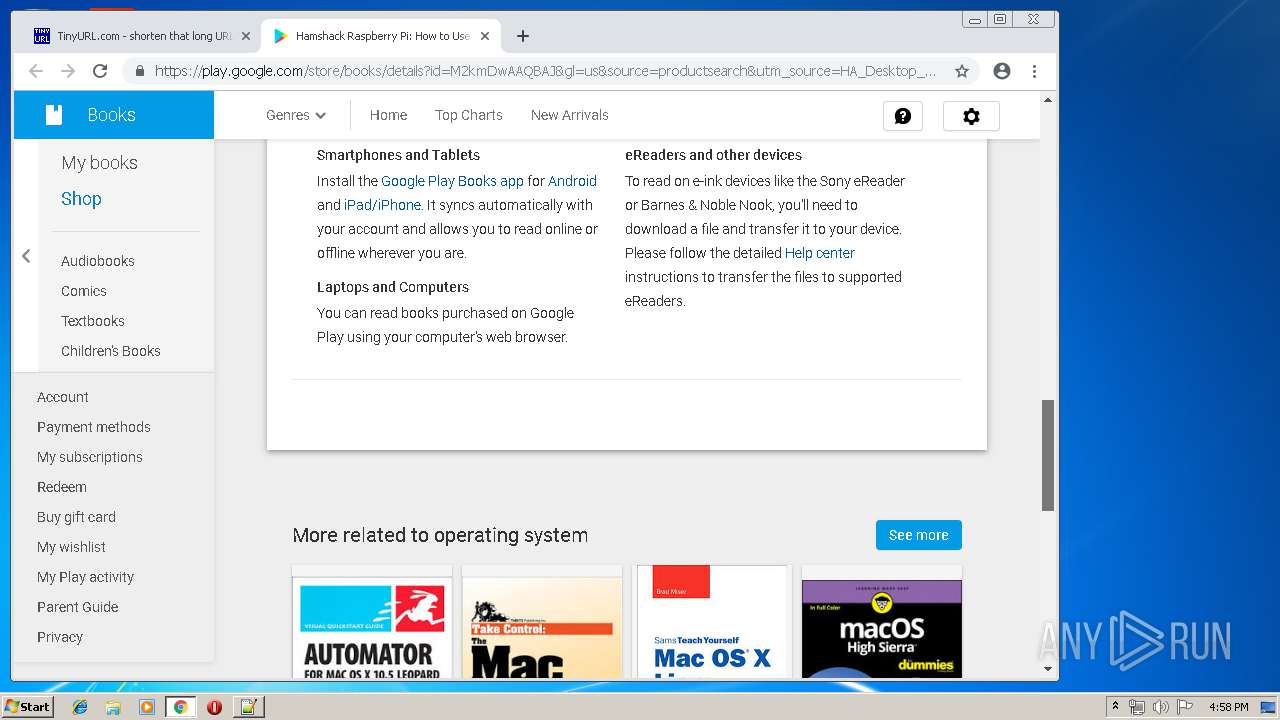Follow the Android link
This screenshot has height=720, width=1280.
[x=572, y=181]
